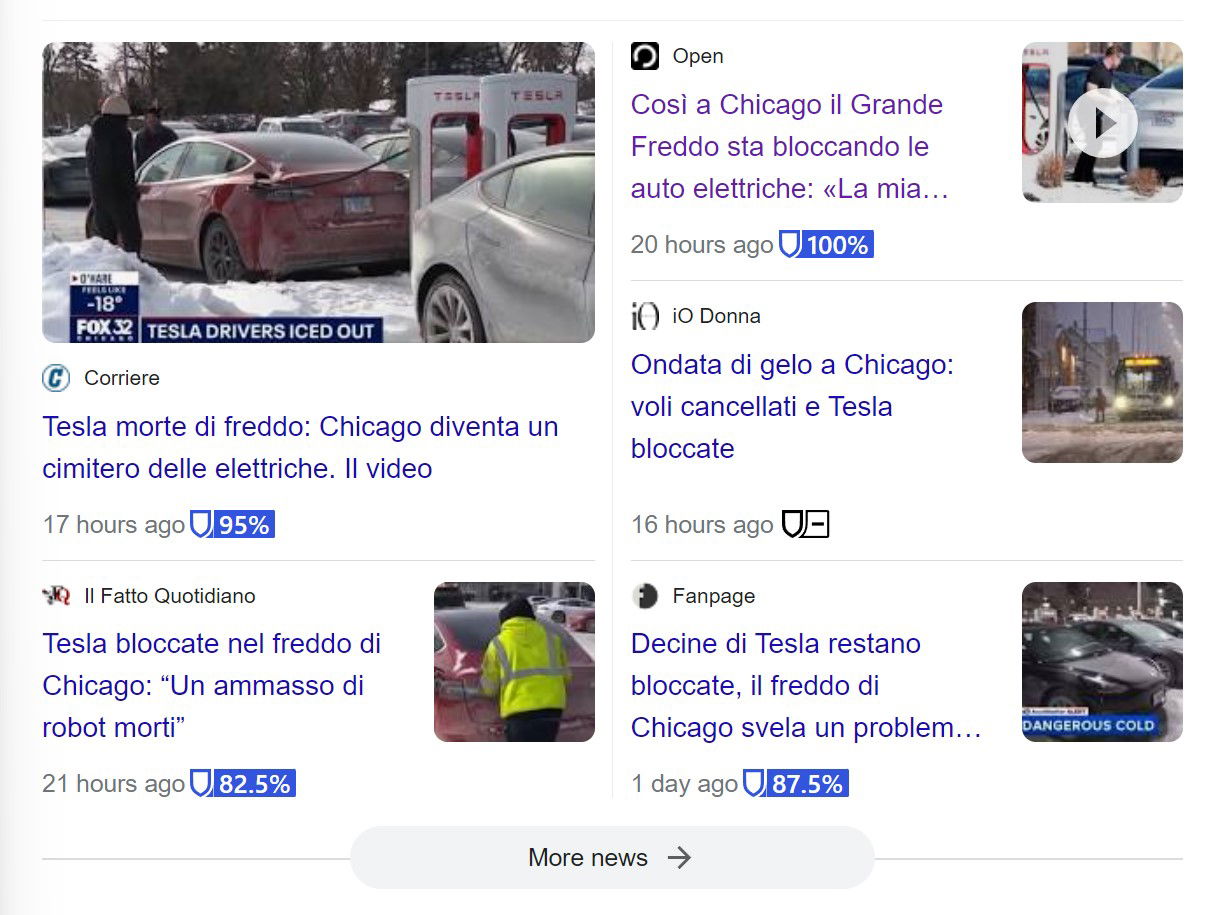This screenshot has width=1225, height=915.
Task: Play the video on Open article thumbnail
Action: pyautogui.click(x=1102, y=123)
